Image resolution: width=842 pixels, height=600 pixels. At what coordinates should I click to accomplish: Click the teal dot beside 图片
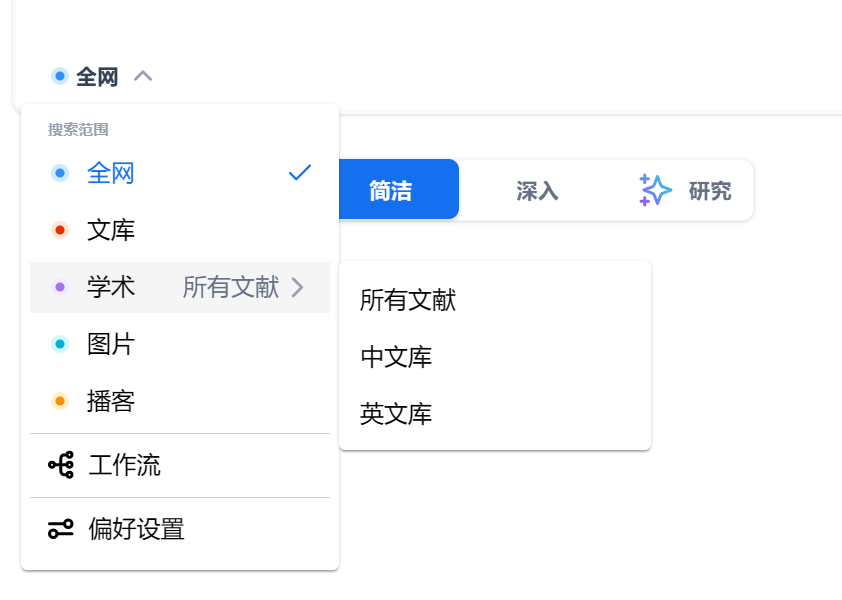pos(60,344)
